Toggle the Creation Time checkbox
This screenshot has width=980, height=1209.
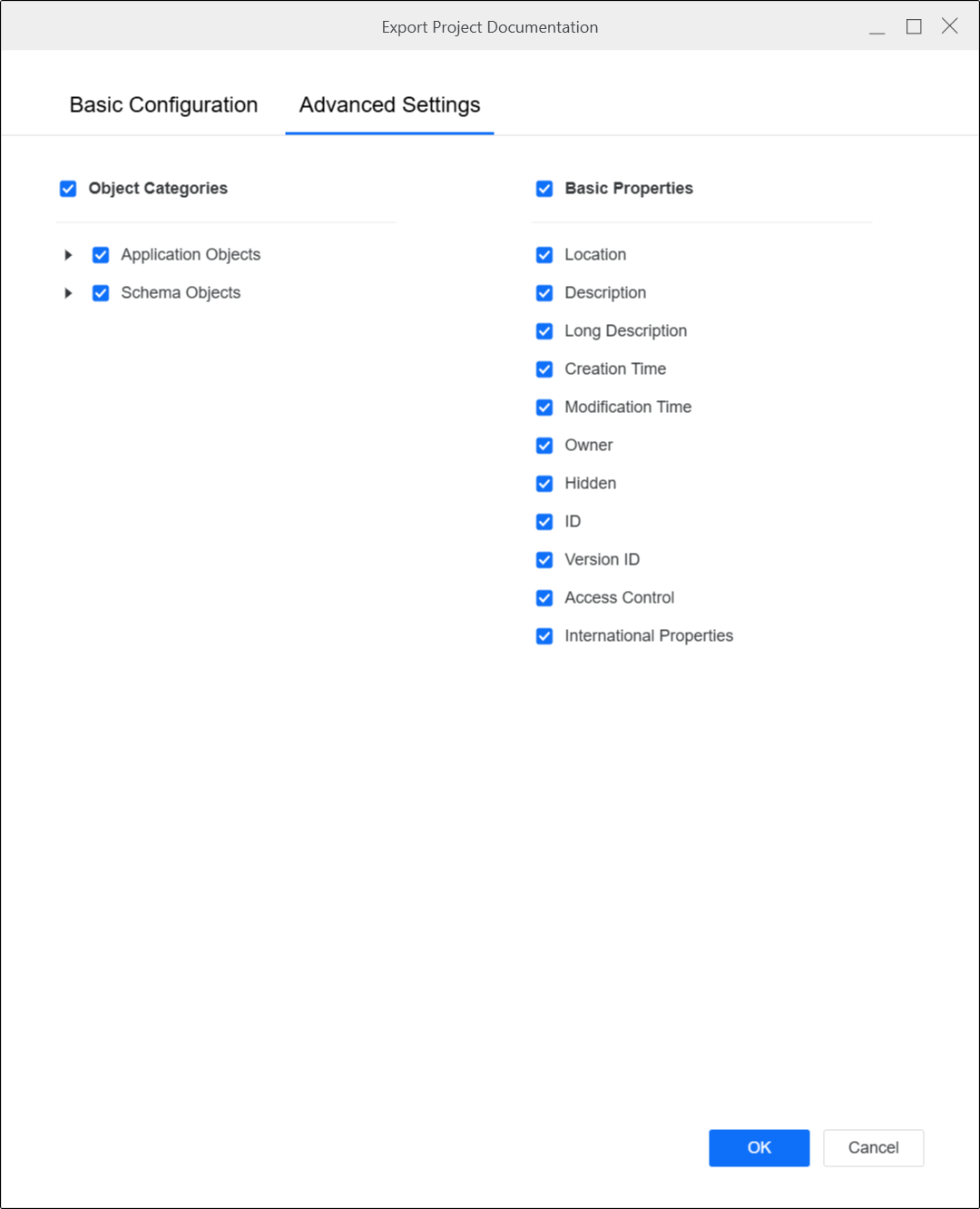coord(544,369)
